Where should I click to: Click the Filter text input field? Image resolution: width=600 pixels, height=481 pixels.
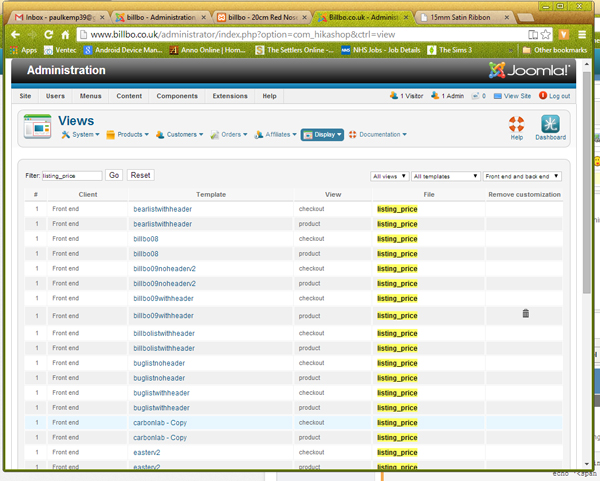coord(72,176)
